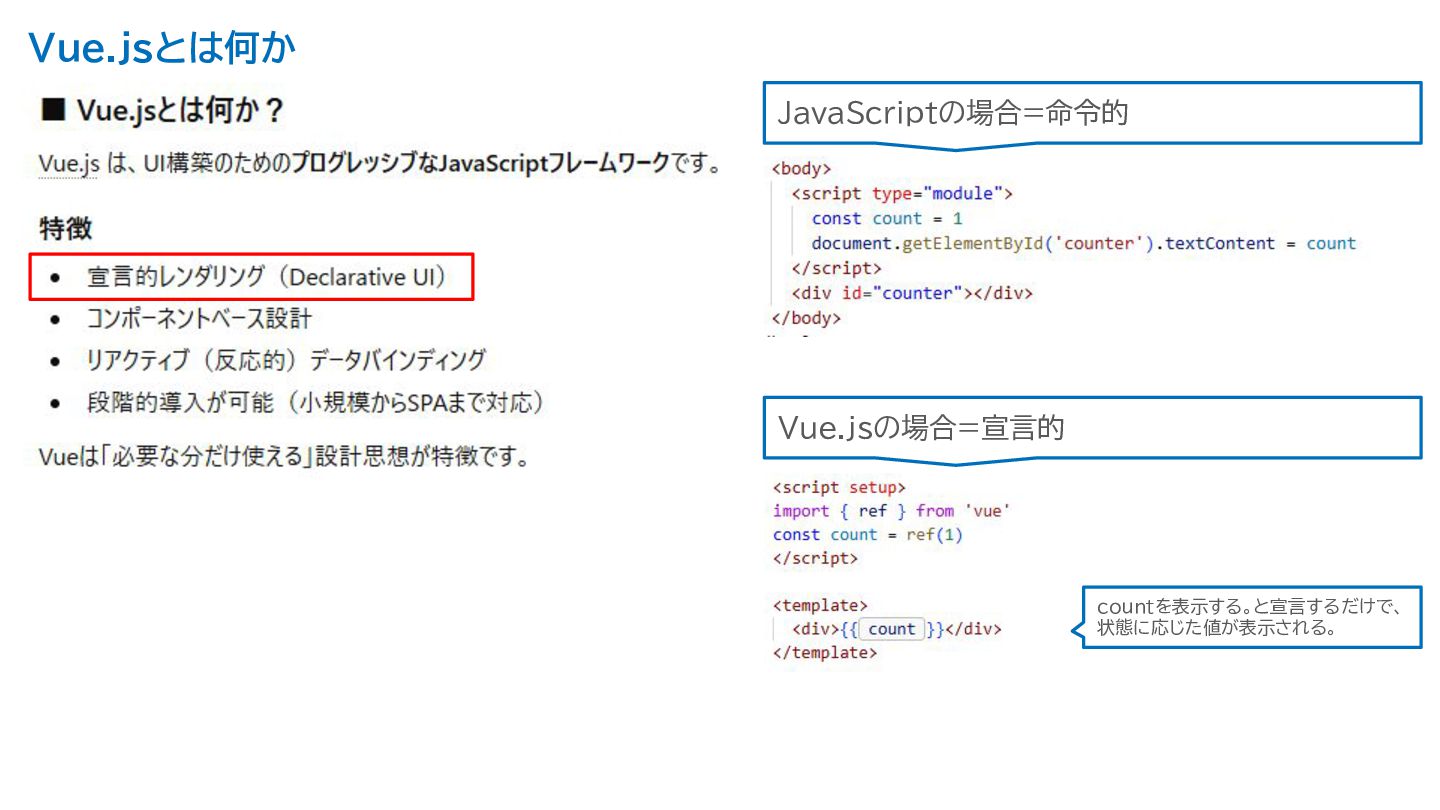Click the callout 'JavaScriptの場合＝命令的'
1440x810 pixels.
[1092, 113]
